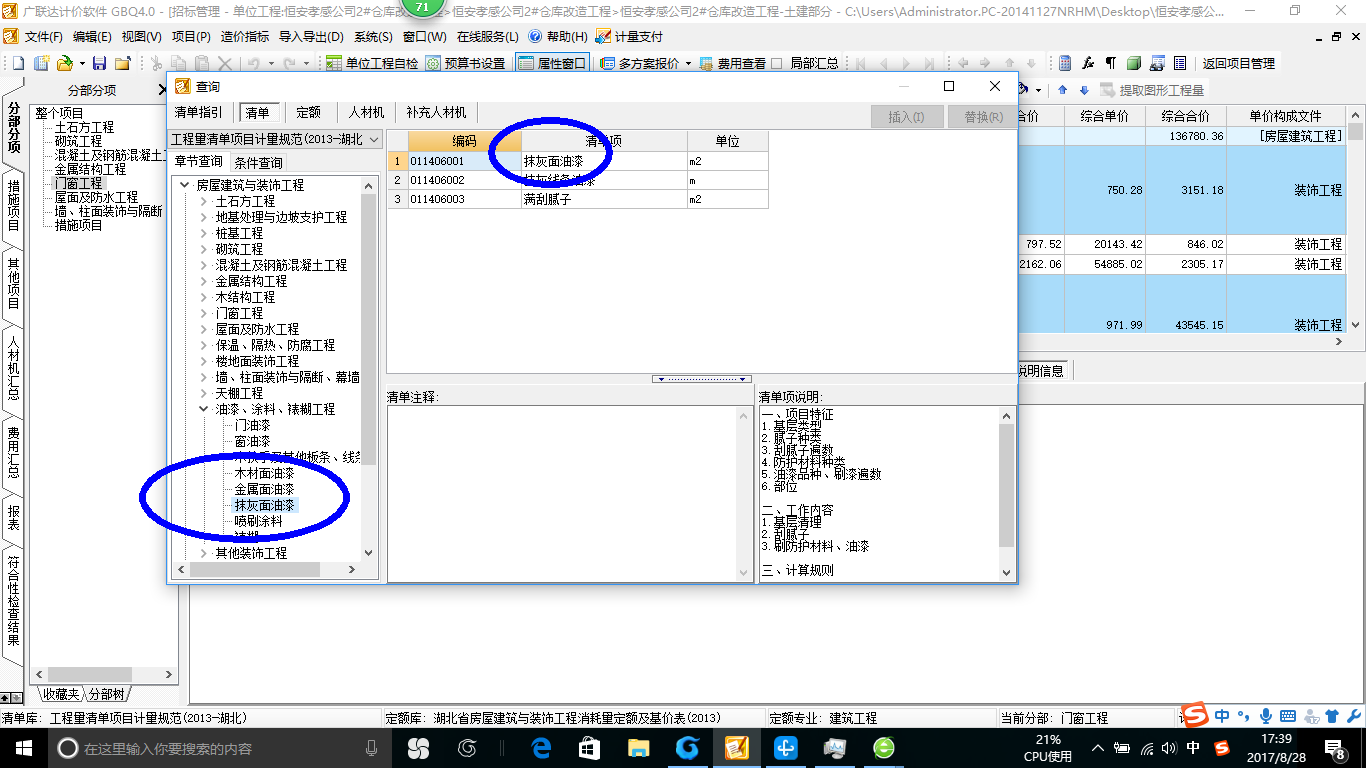This screenshot has height=768, width=1366.
Task: Toggle the 属性窗口 toolbar button
Action: point(553,63)
